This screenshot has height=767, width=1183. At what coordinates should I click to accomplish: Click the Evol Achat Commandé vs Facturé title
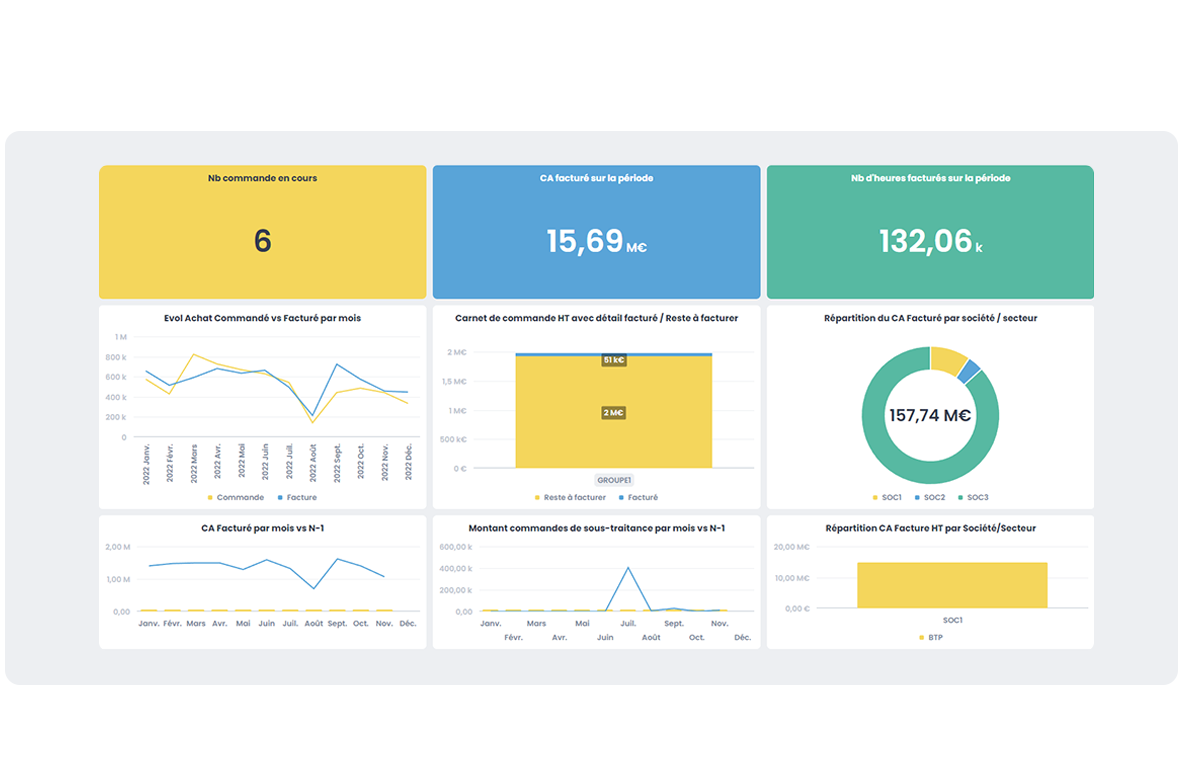(x=262, y=318)
